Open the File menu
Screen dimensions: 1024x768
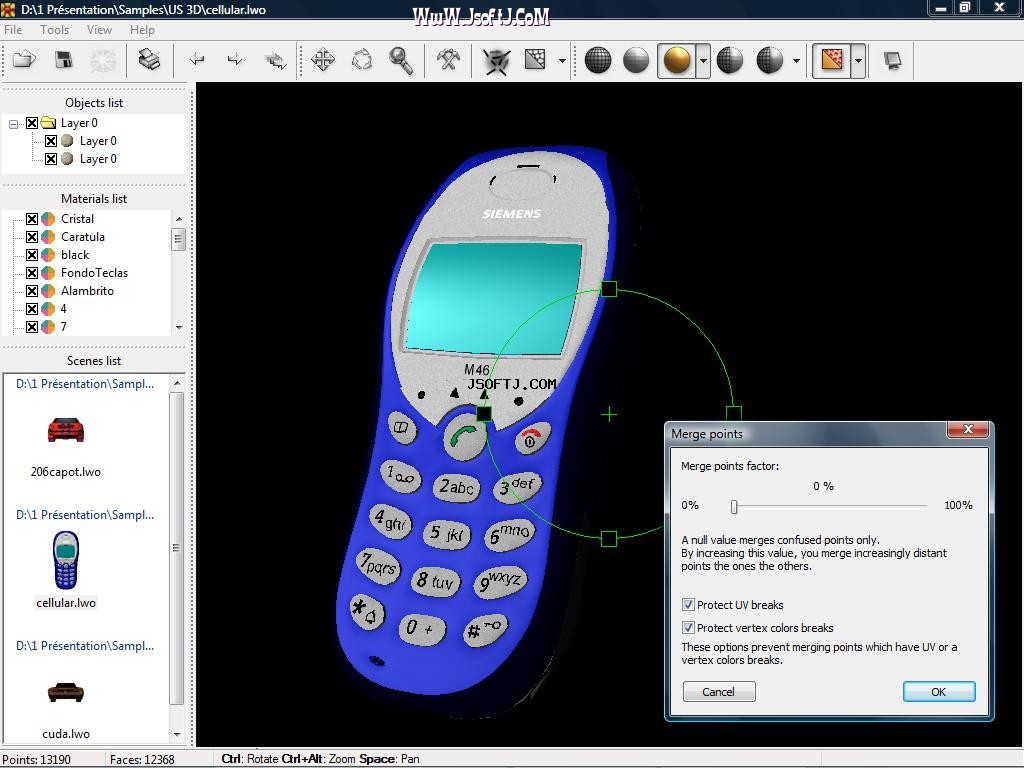(x=13, y=29)
